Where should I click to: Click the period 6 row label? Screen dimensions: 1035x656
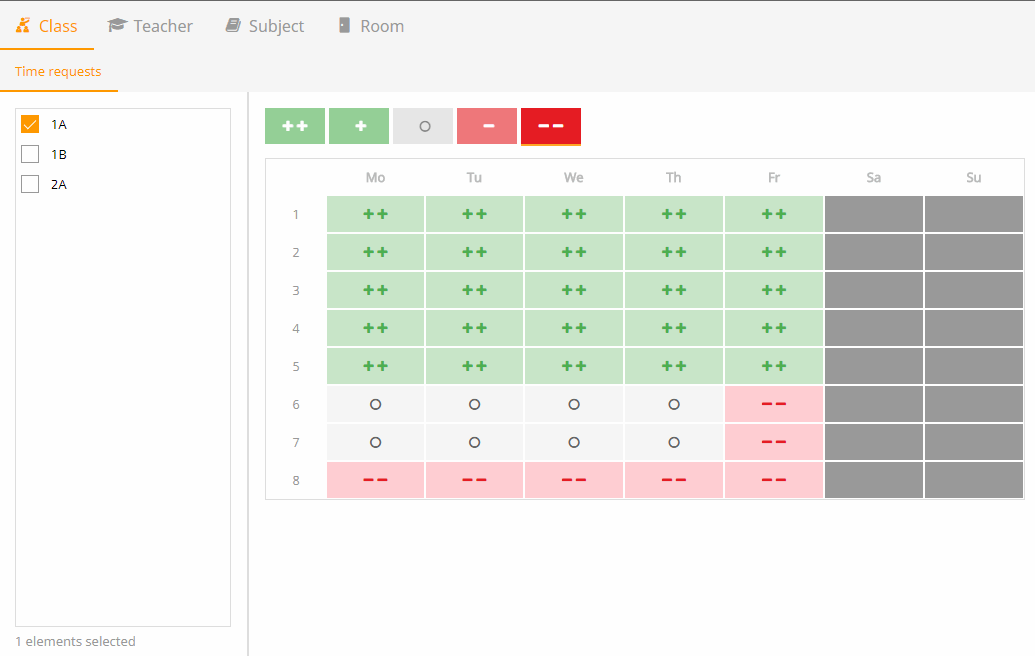pyautogui.click(x=296, y=405)
